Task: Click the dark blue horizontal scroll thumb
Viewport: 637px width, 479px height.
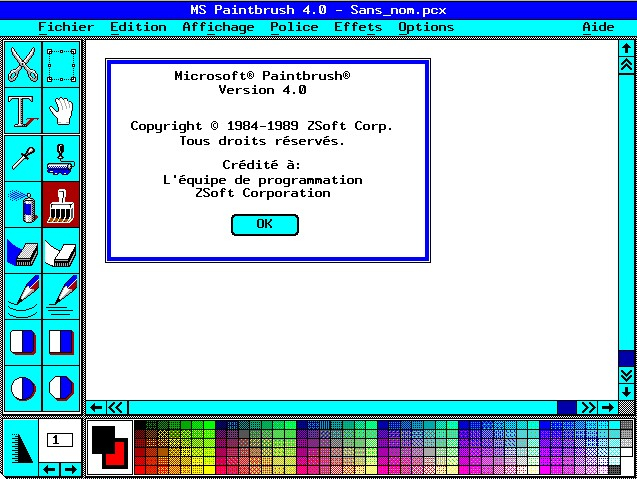Action: pos(567,407)
